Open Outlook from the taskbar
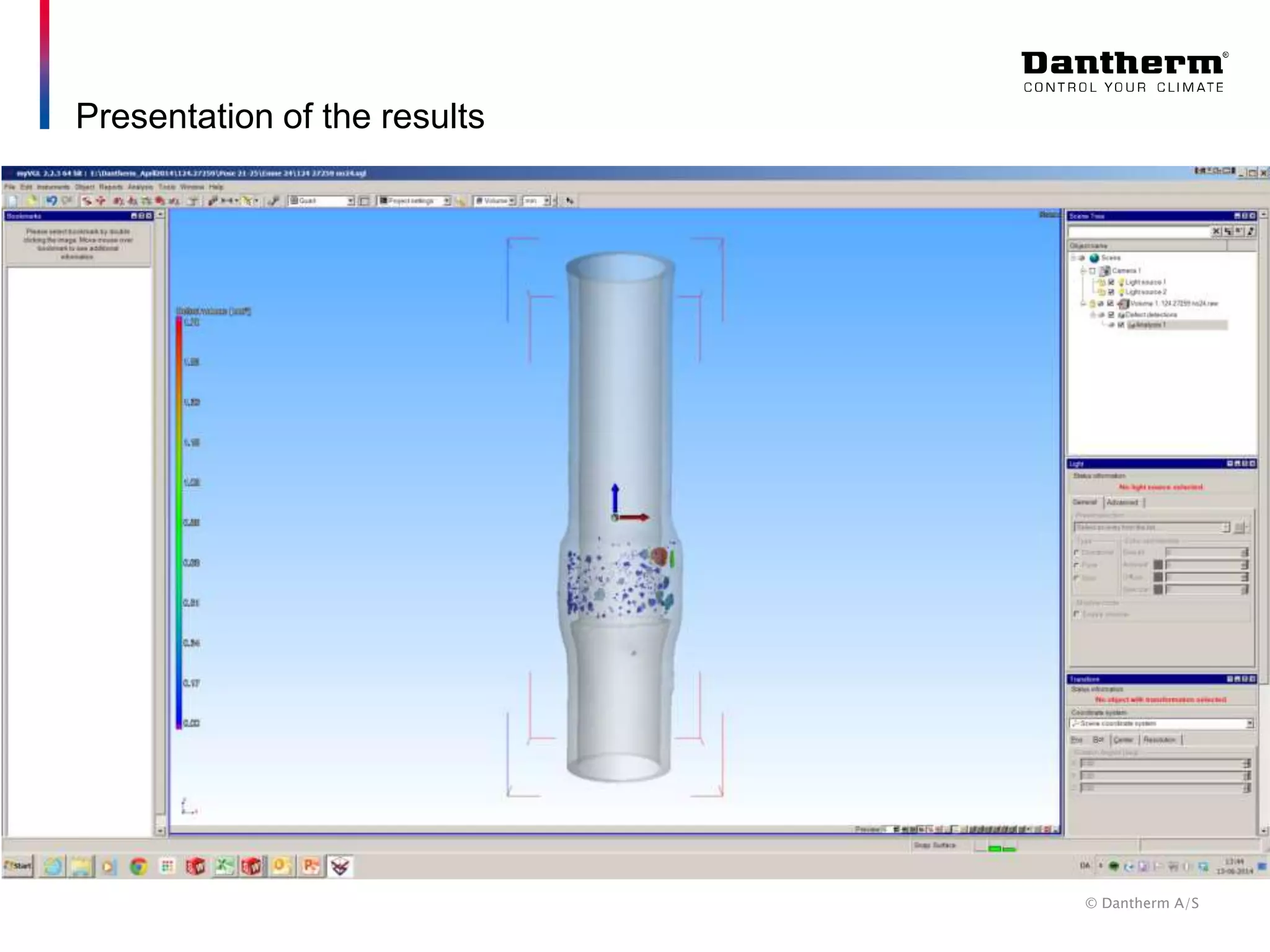The width and height of the screenshot is (1270, 952). tap(281, 866)
